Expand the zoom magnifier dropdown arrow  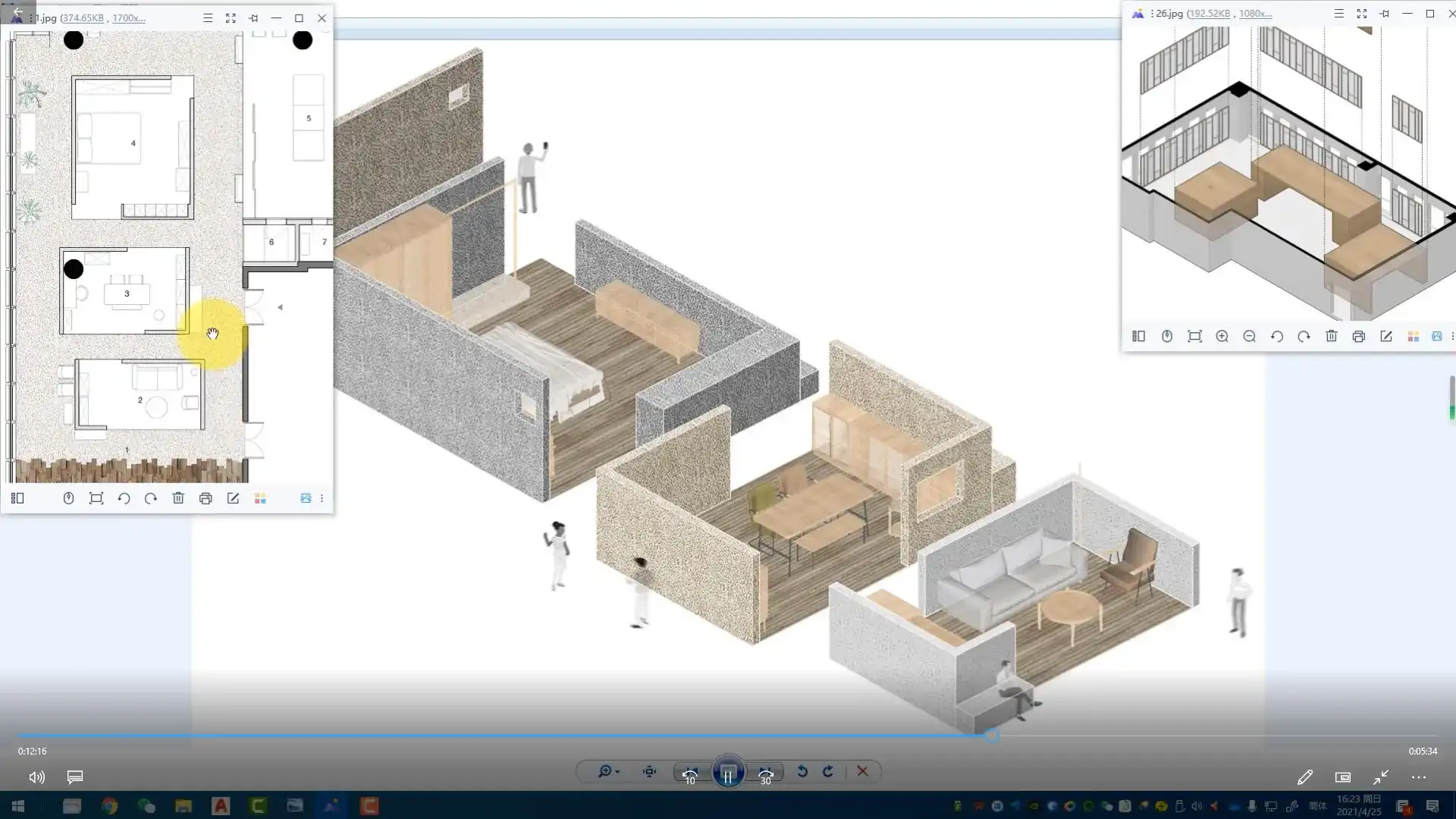(617, 772)
